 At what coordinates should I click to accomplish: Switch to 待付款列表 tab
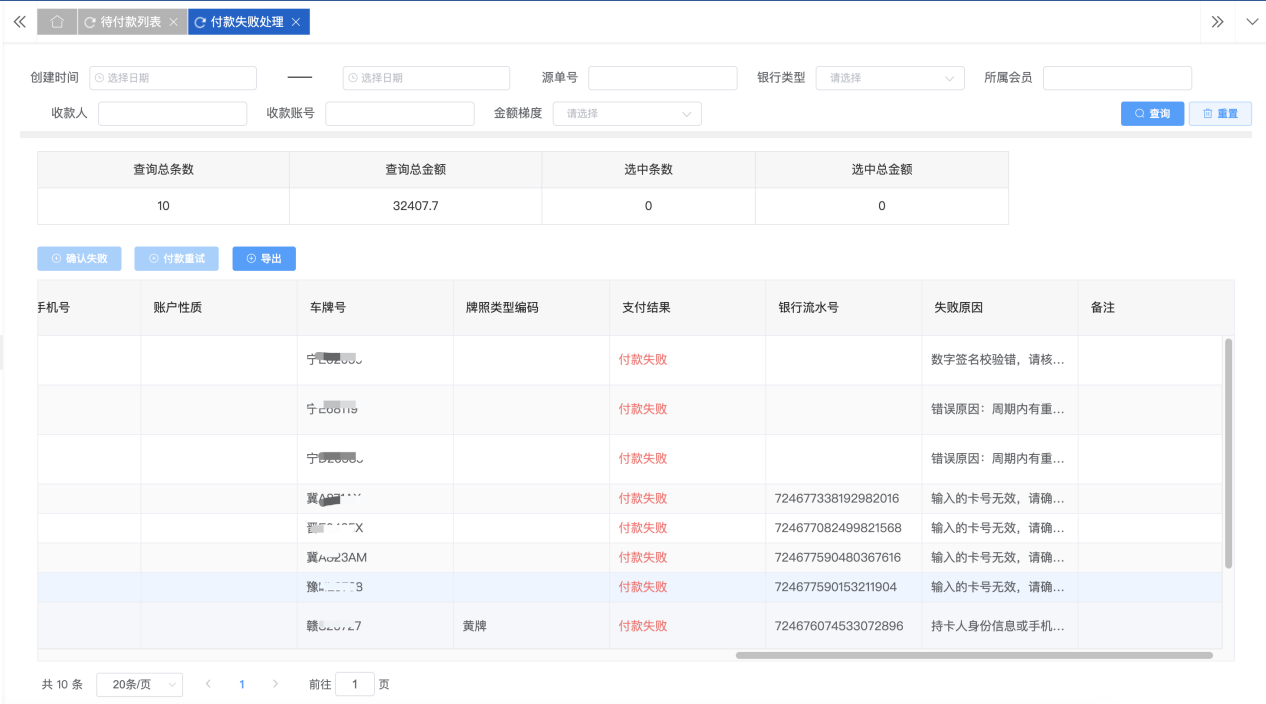point(130,22)
